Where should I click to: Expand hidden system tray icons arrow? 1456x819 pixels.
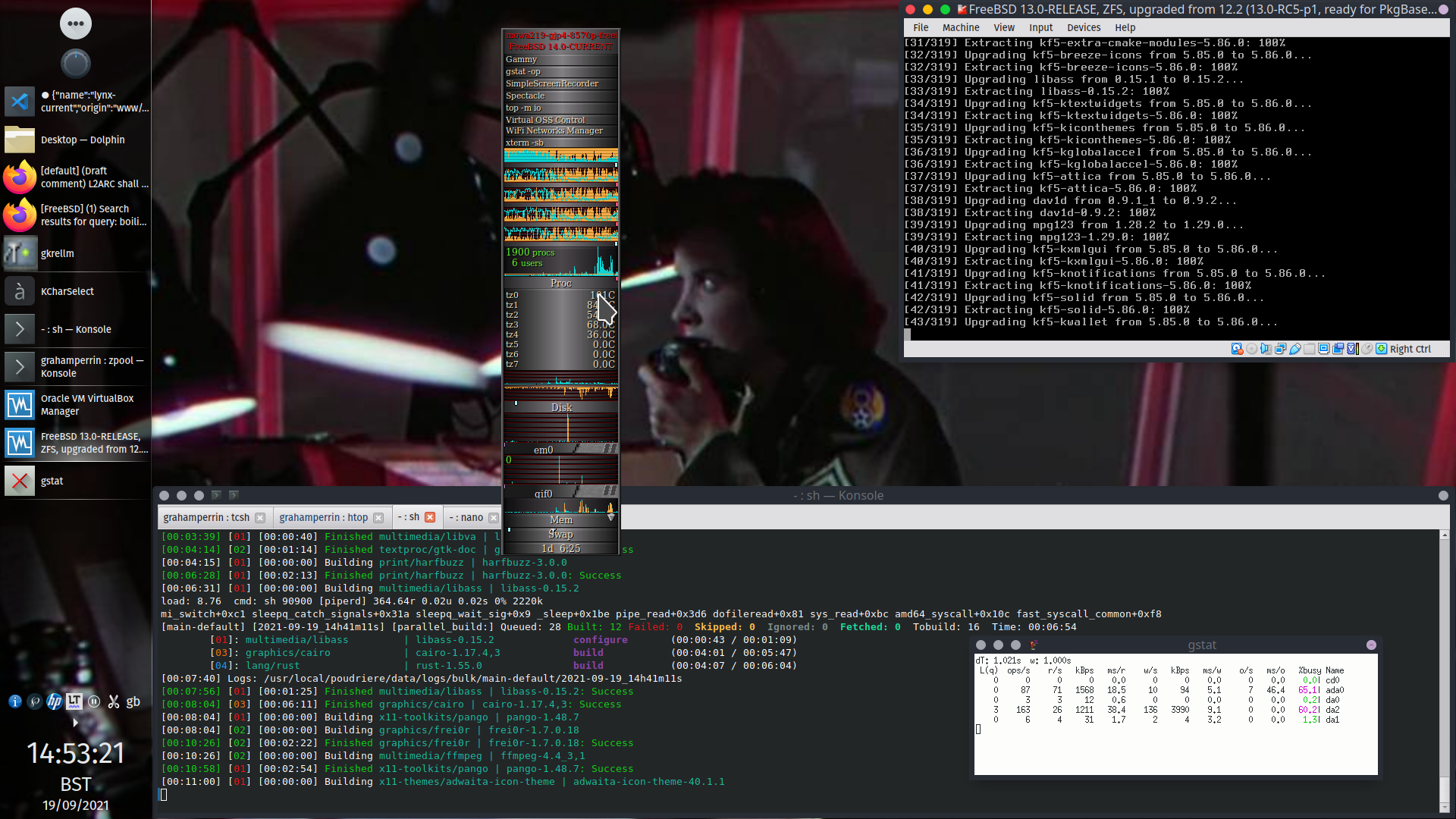[75, 723]
